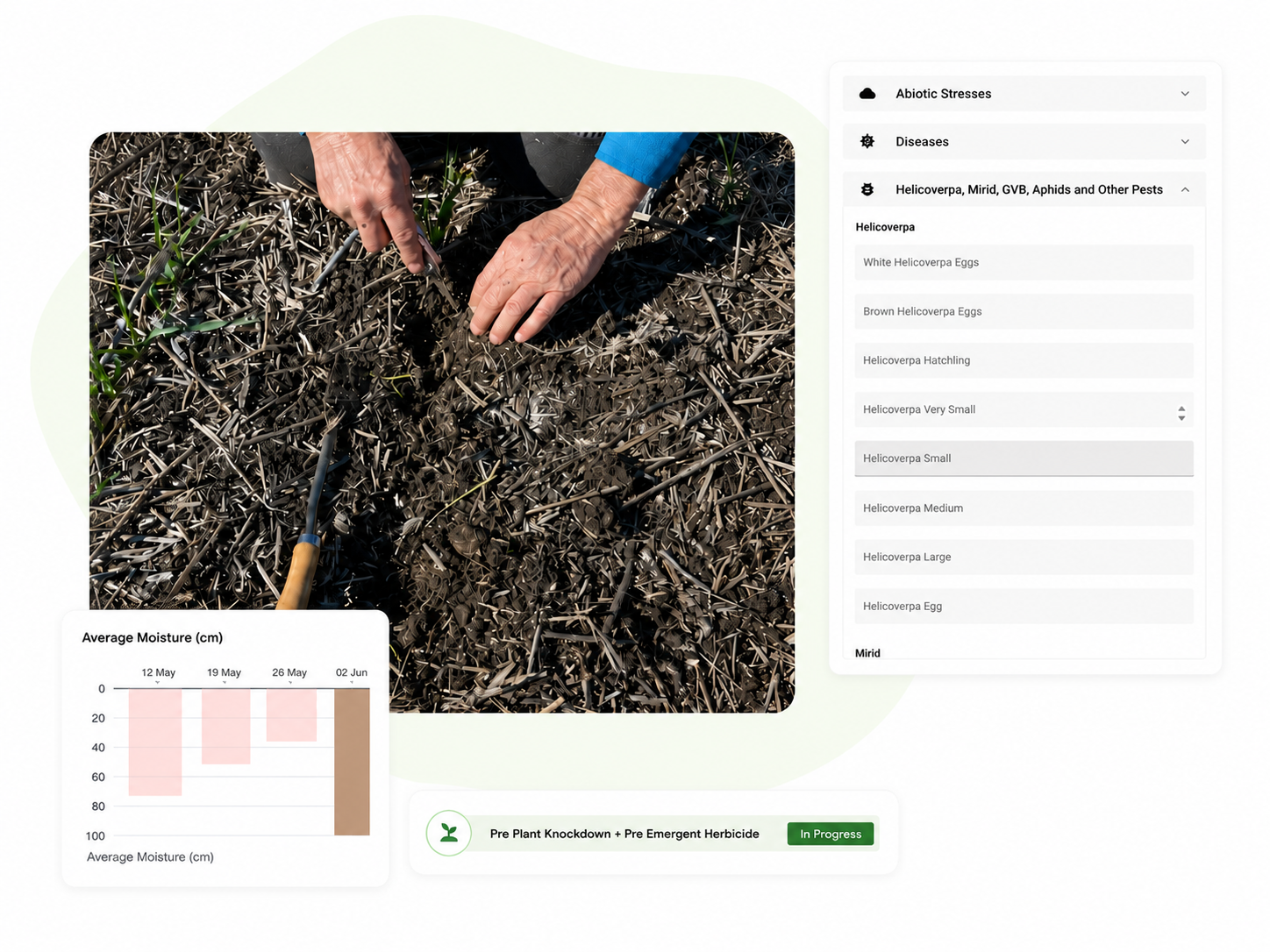The height and width of the screenshot is (952, 1270).
Task: Select the Brown Helicoverpa Eggs field
Action: pyautogui.click(x=1024, y=311)
